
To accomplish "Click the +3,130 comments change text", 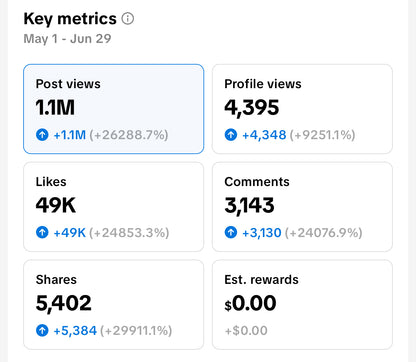I will click(262, 233).
